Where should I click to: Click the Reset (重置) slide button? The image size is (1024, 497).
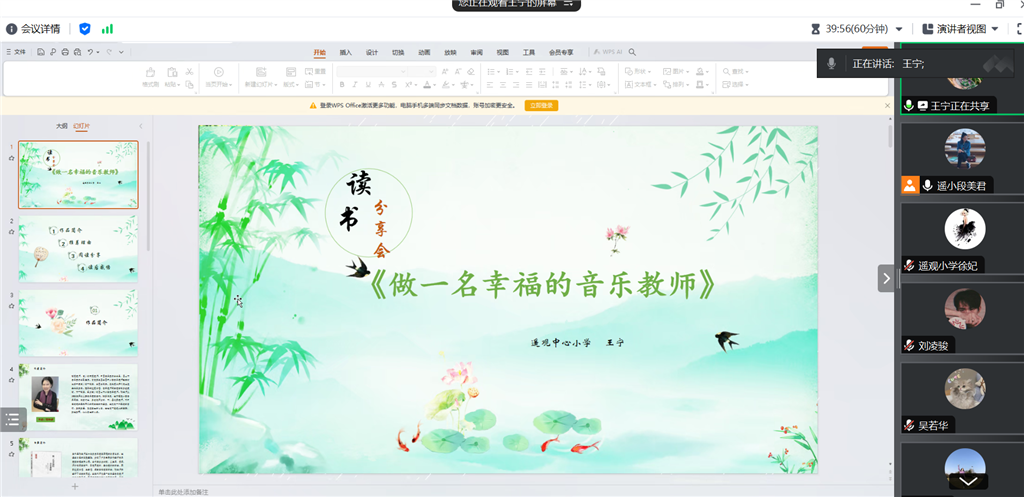click(314, 71)
